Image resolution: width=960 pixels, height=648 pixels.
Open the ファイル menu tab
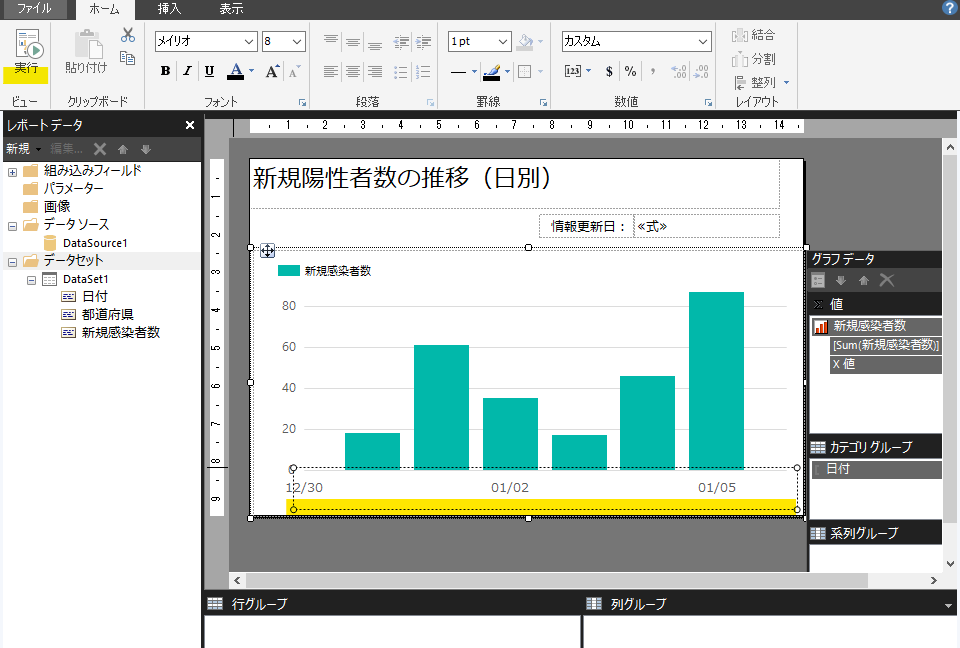tap(34, 9)
